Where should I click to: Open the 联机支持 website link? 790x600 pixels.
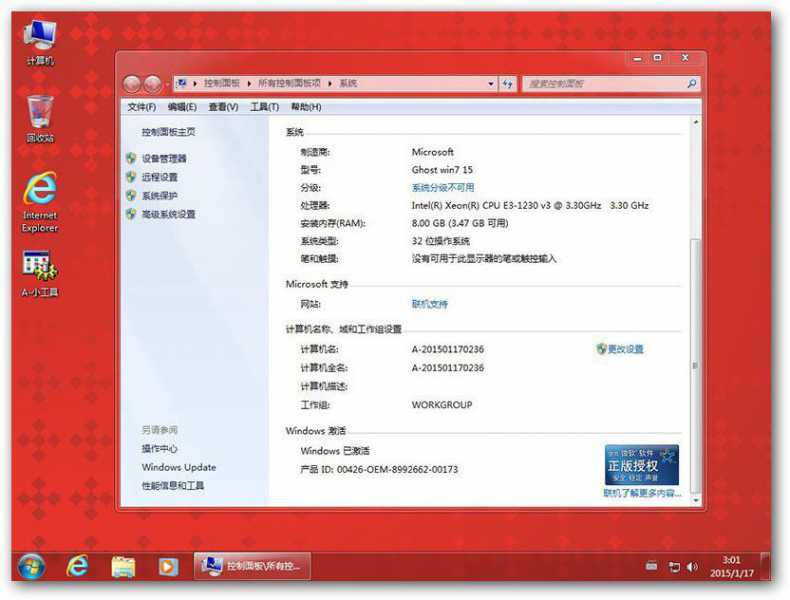[x=430, y=304]
